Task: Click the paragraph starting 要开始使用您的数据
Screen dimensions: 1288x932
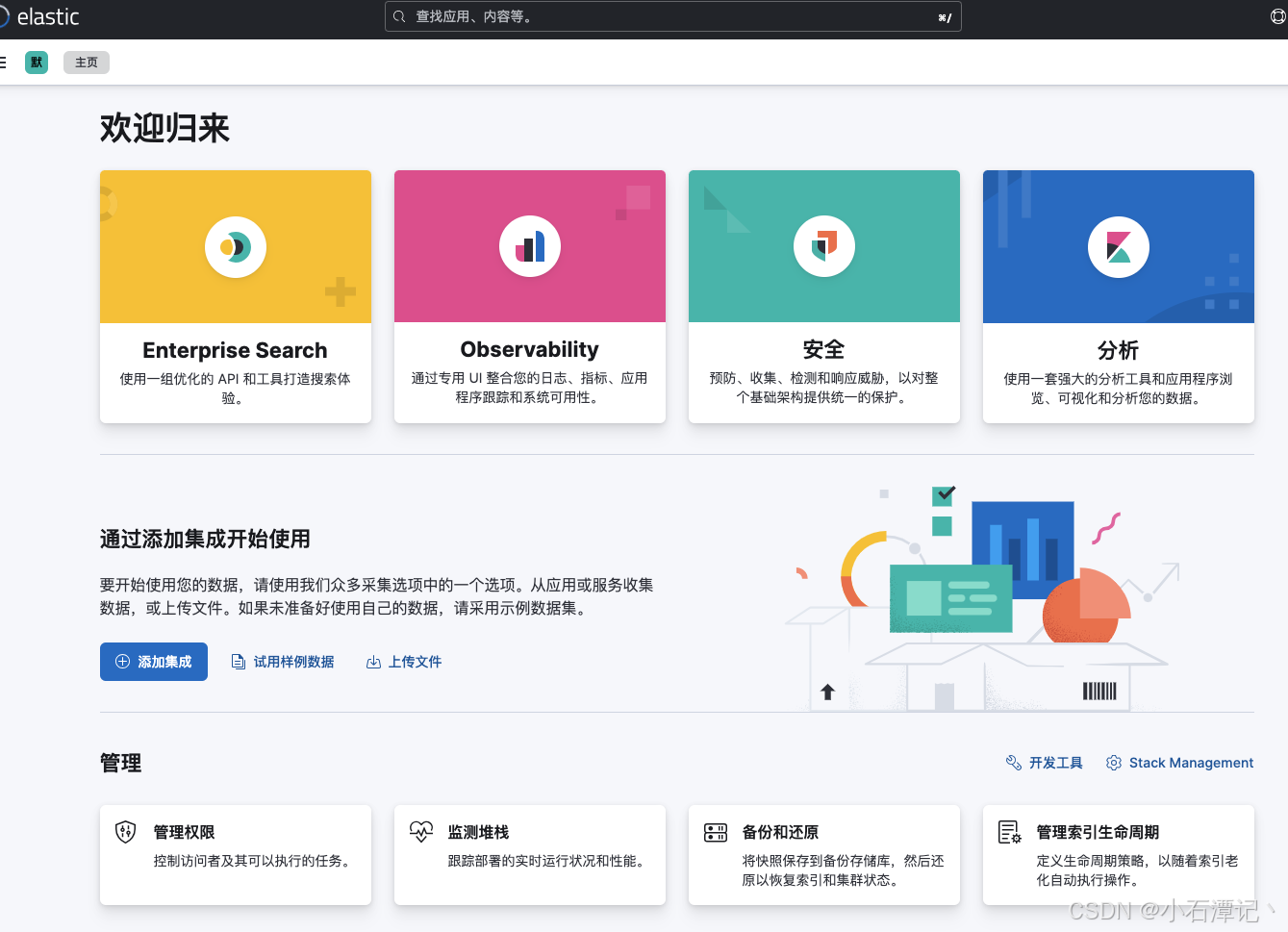Action: (x=377, y=596)
